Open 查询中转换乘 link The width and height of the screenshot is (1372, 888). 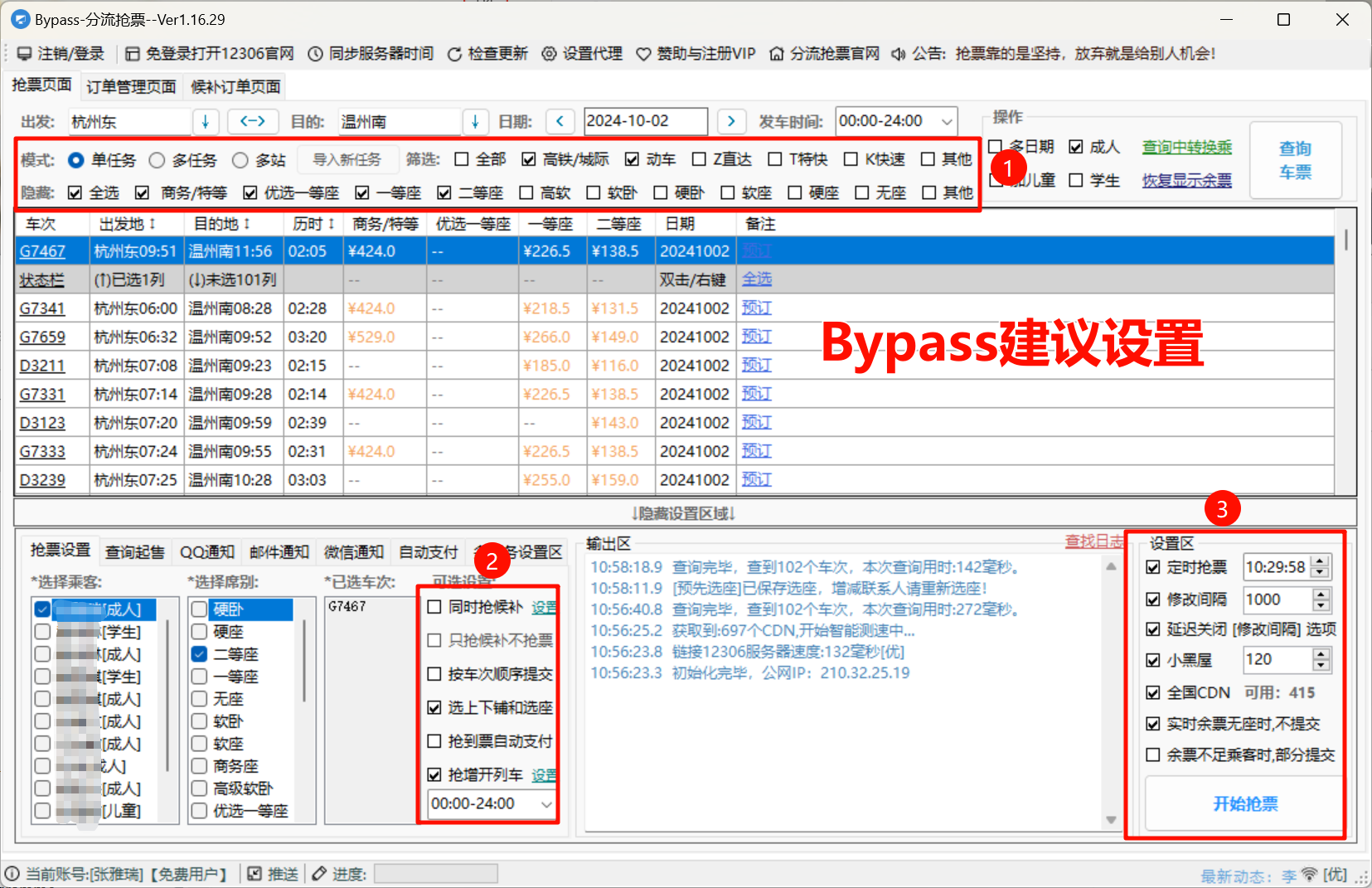tap(1186, 148)
